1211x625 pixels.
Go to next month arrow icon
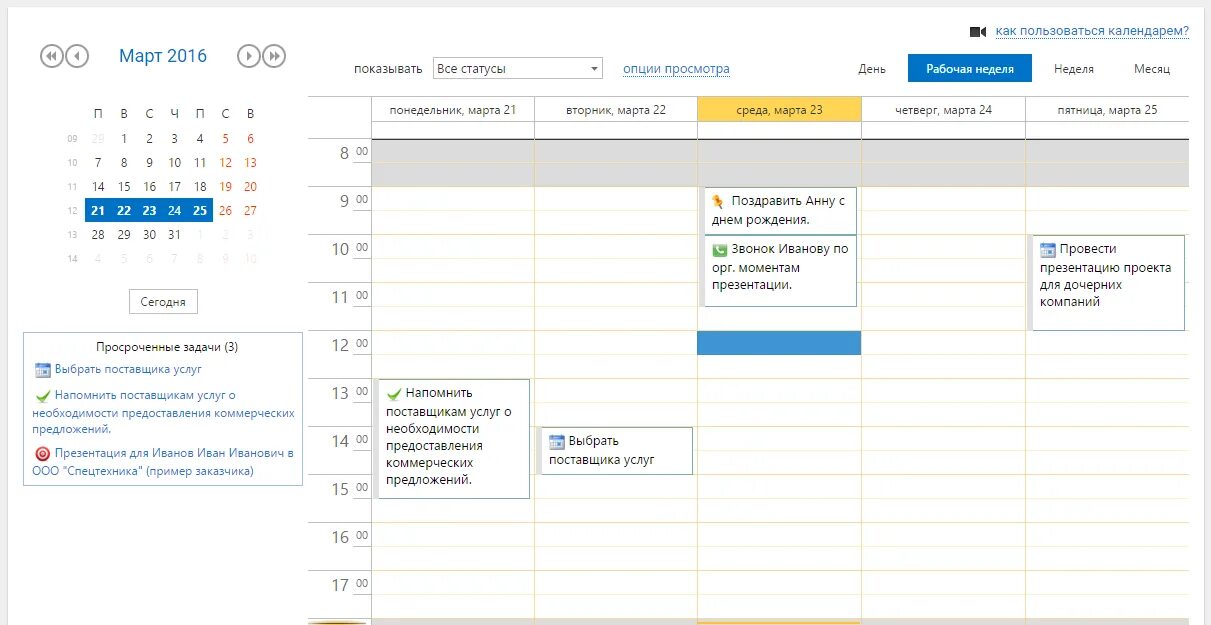point(249,56)
